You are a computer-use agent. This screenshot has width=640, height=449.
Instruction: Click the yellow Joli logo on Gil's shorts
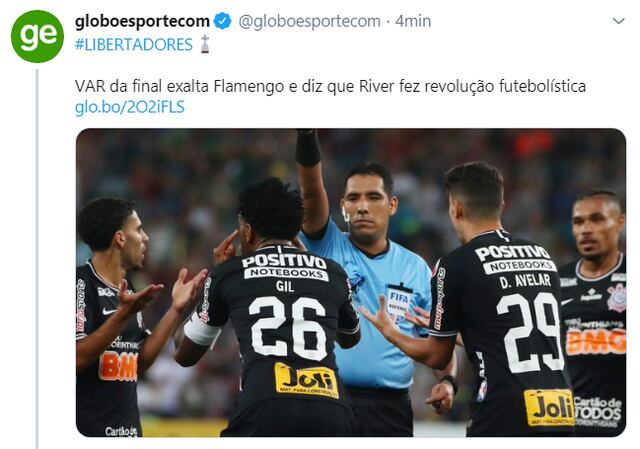[x=307, y=381]
